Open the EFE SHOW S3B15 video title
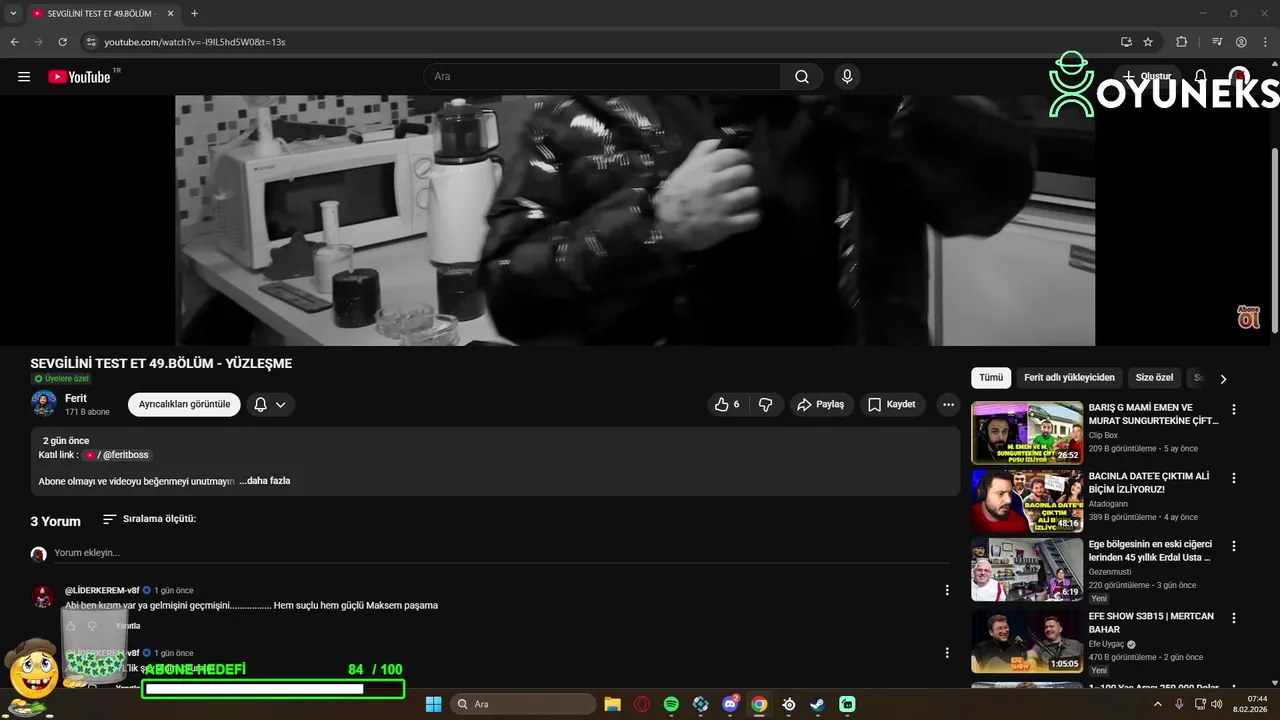The height and width of the screenshot is (720, 1280). coord(1151,623)
